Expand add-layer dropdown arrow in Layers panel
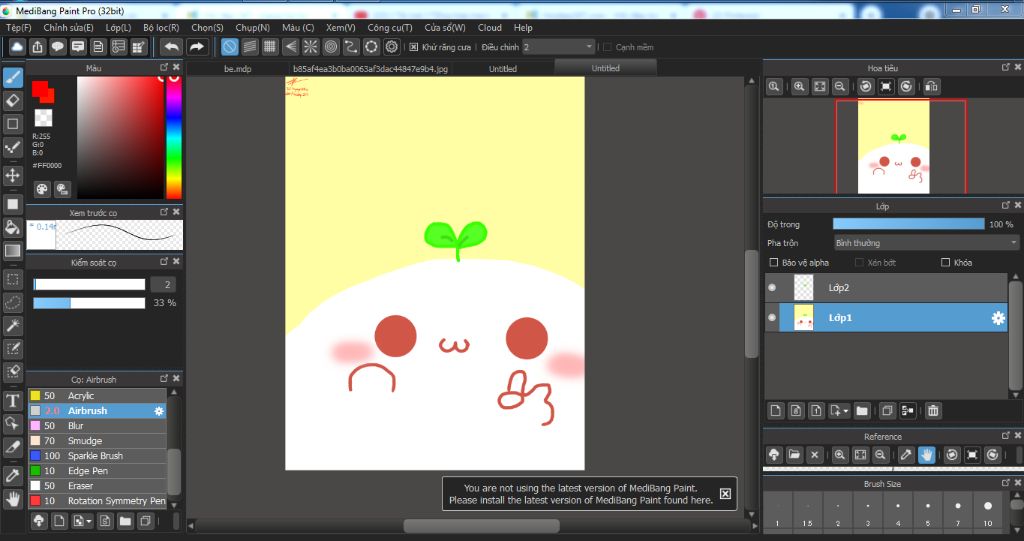The width and height of the screenshot is (1024, 541). tap(846, 411)
